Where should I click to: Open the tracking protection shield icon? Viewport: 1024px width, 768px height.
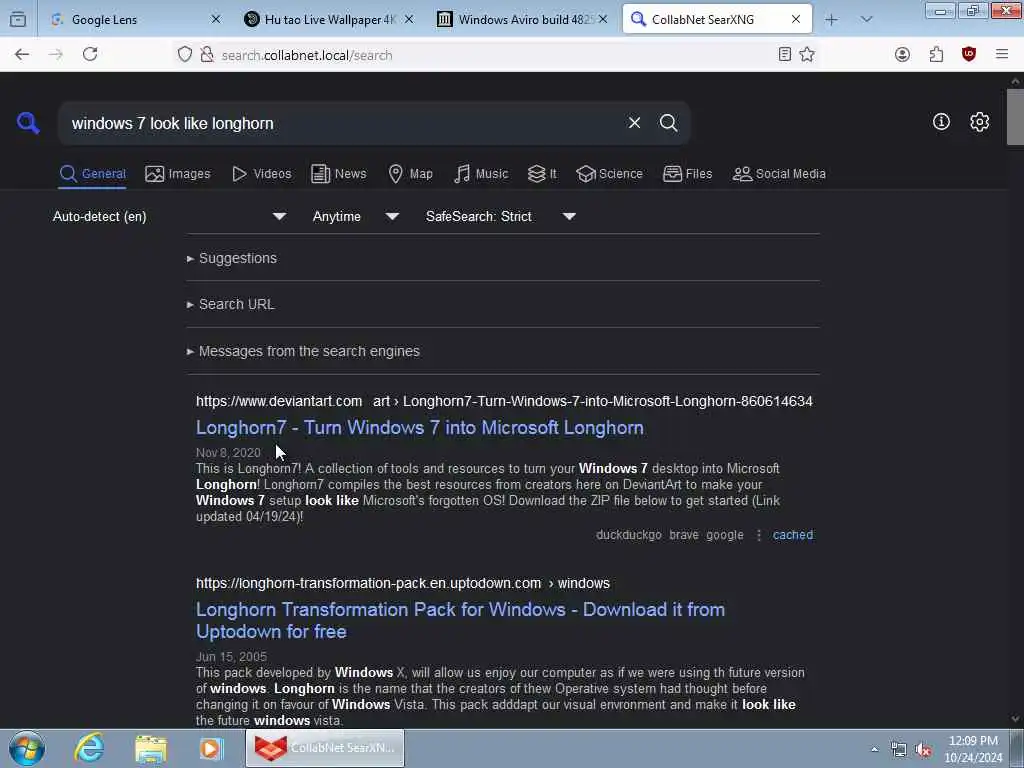(185, 55)
